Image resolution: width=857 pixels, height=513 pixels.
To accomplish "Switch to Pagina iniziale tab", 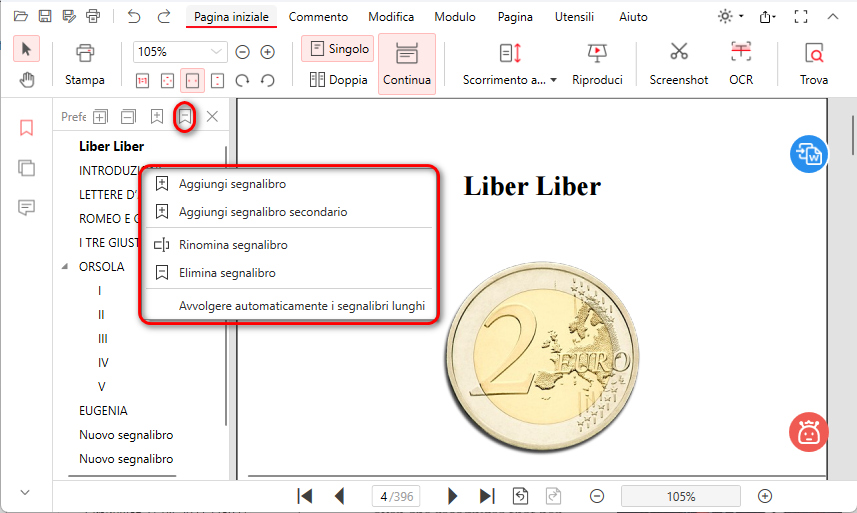I will [231, 17].
